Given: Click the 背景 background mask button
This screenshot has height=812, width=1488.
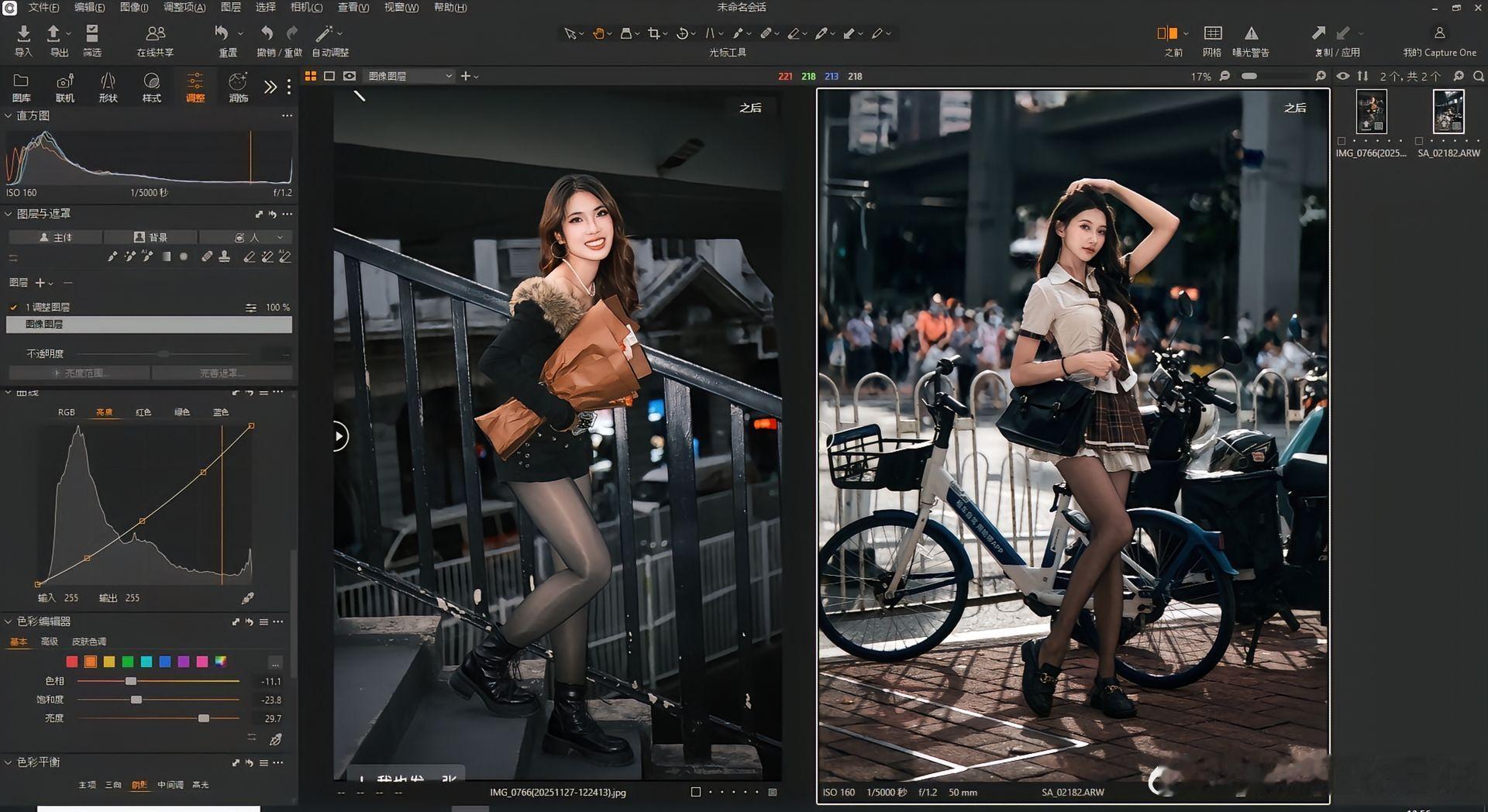Looking at the screenshot, I should click(150, 237).
